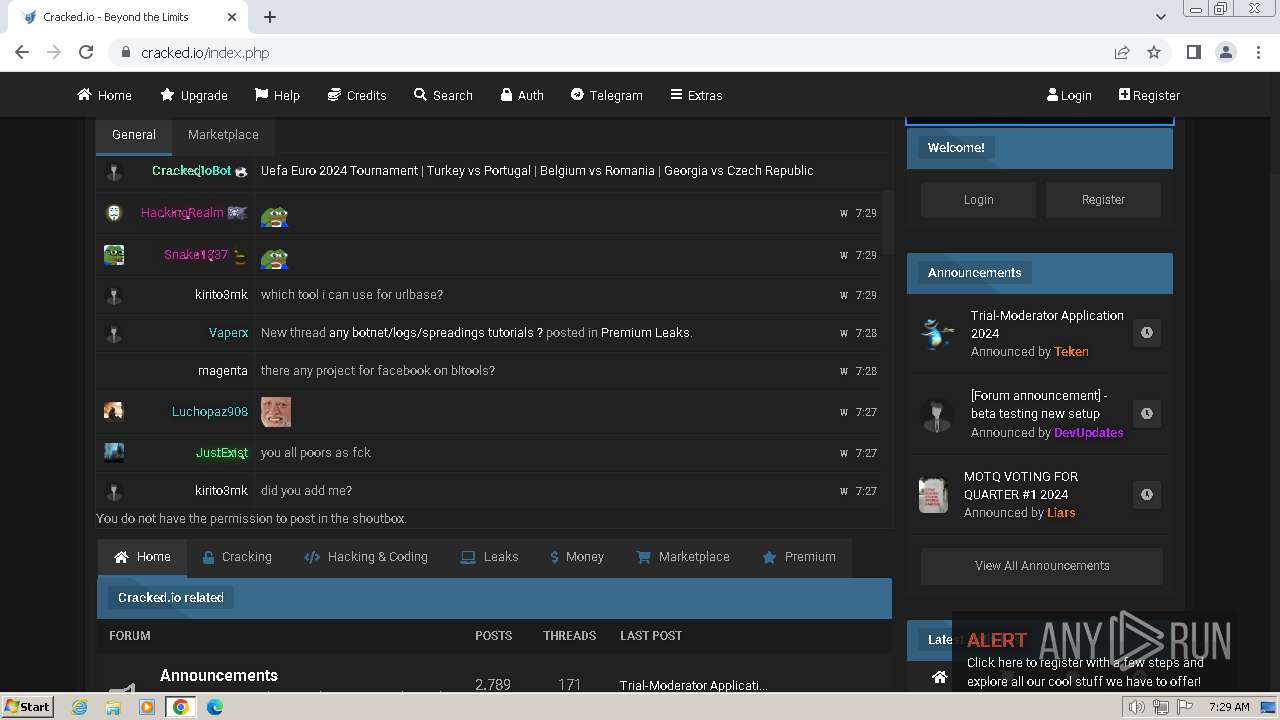1280x720 pixels.
Task: Bookmark this page with the star icon
Action: coord(1154,53)
